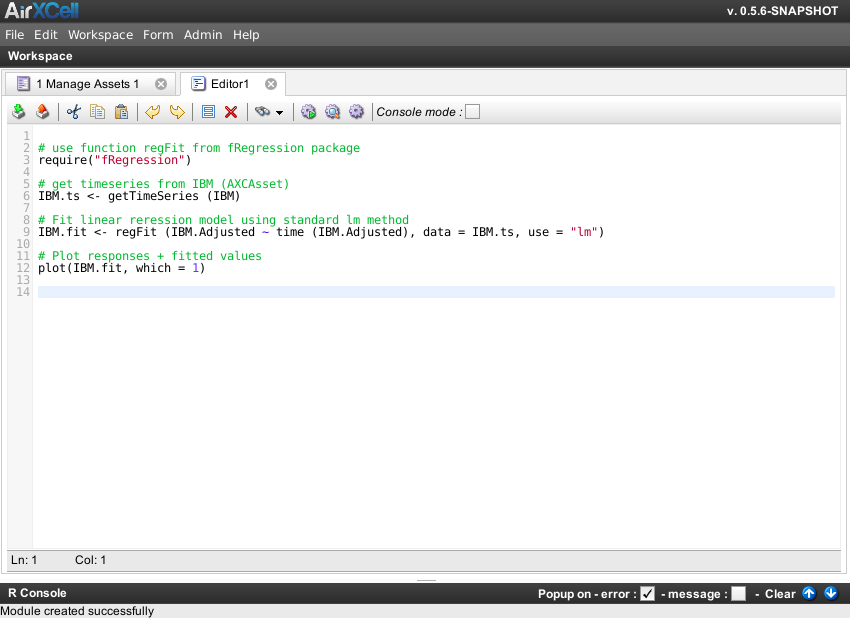
Task: Click the 'Module created successfully' console message
Action: (x=77, y=611)
